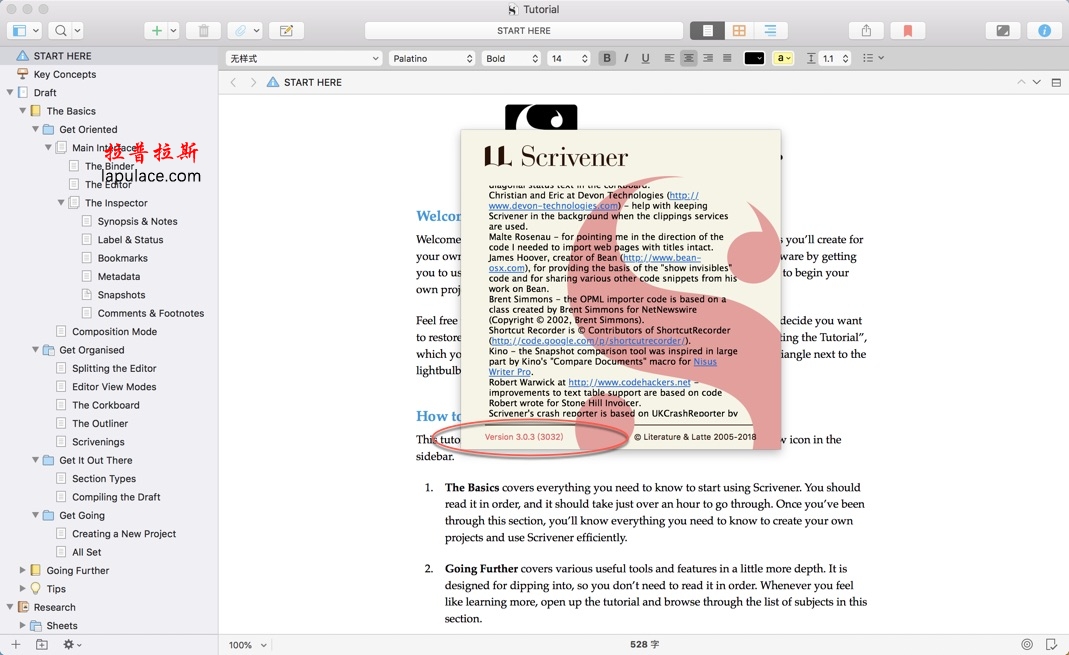
Task: Click the split editor icon
Action: (1056, 82)
